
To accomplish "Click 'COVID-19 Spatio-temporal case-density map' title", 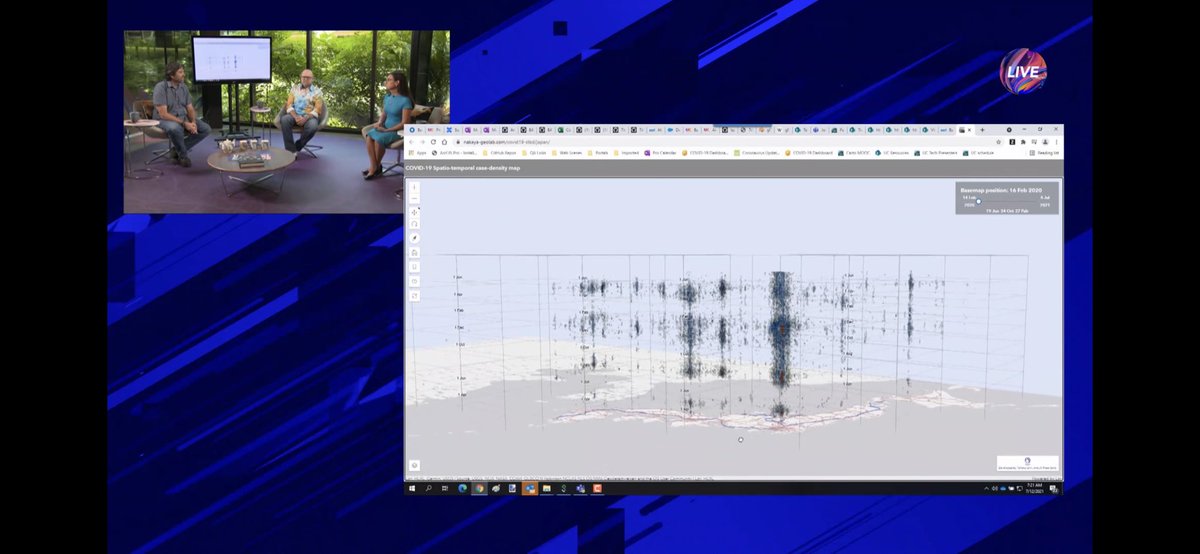I will pyautogui.click(x=462, y=168).
